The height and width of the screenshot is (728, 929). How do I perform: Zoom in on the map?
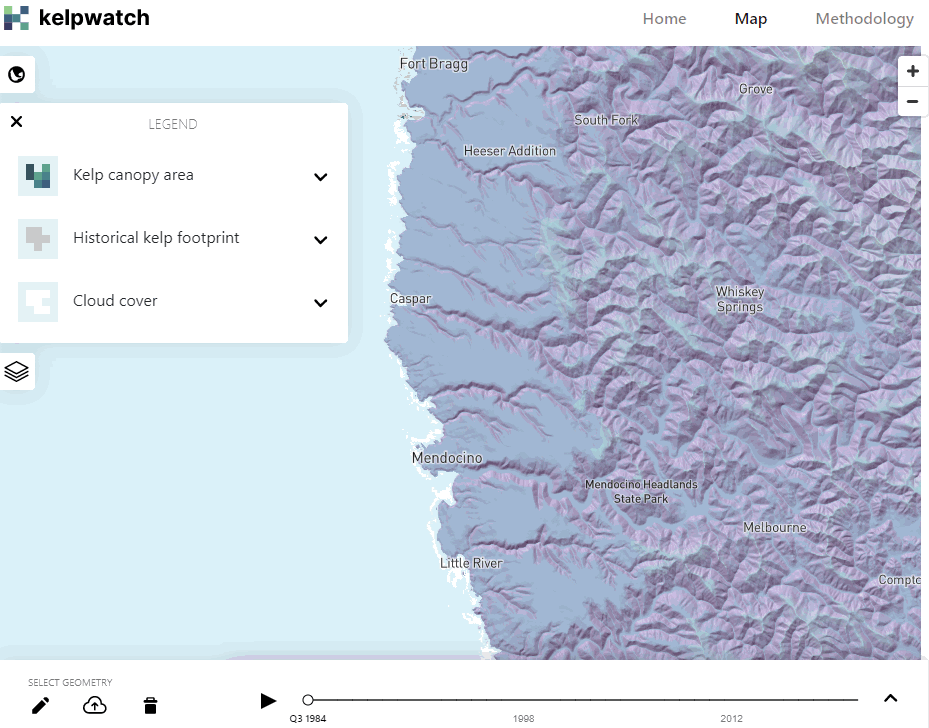tap(912, 71)
